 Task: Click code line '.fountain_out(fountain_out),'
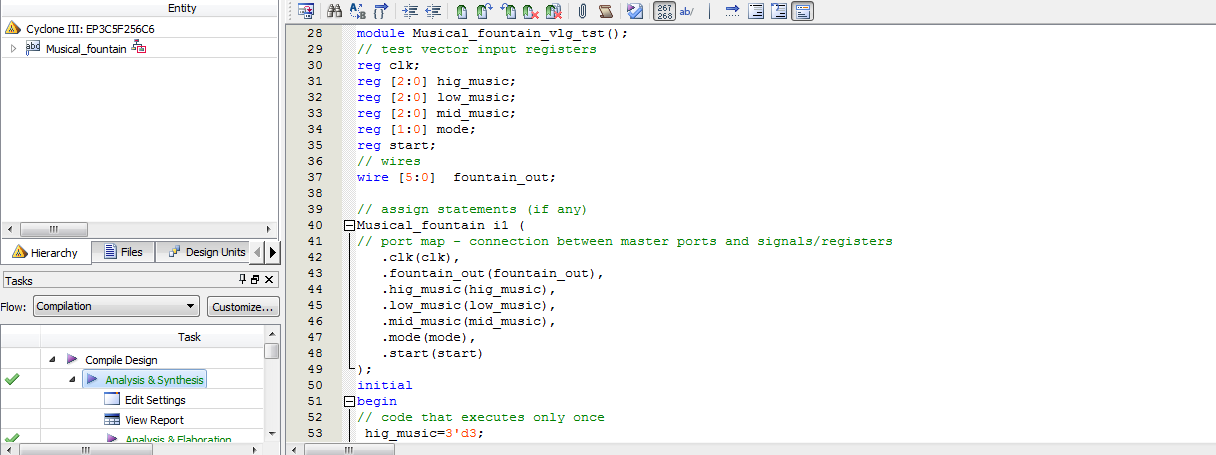click(x=493, y=273)
